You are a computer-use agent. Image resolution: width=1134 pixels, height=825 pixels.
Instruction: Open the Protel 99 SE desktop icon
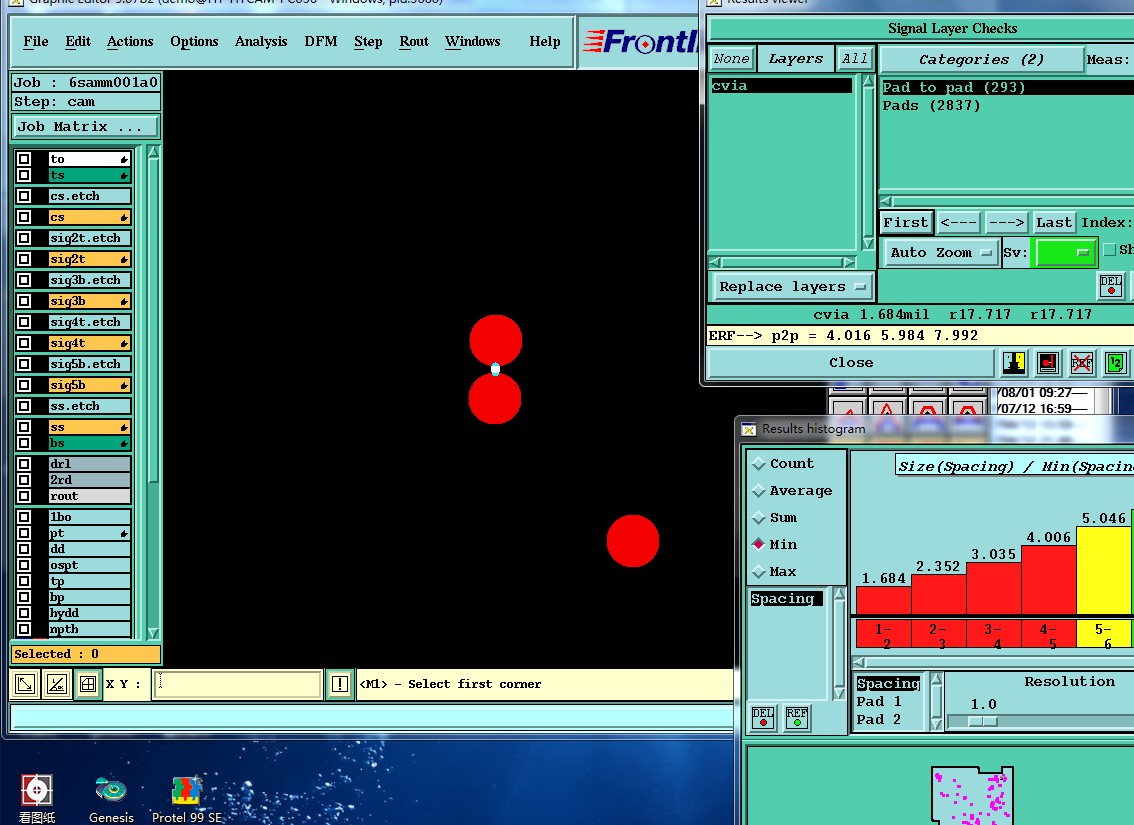click(x=187, y=800)
